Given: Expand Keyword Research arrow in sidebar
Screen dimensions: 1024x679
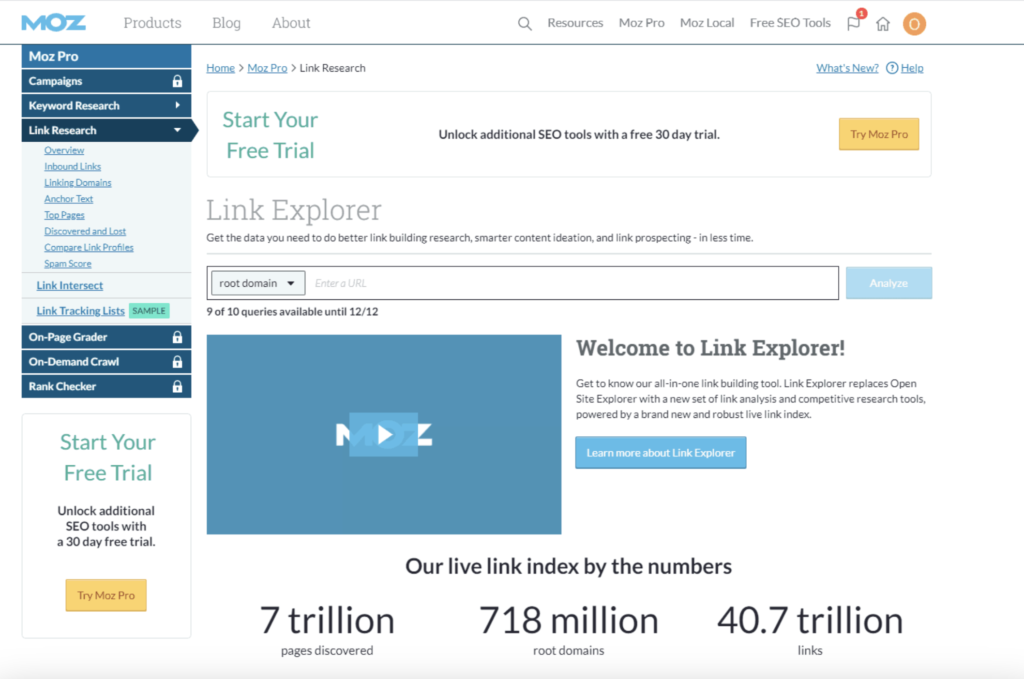Looking at the screenshot, I should 178,105.
